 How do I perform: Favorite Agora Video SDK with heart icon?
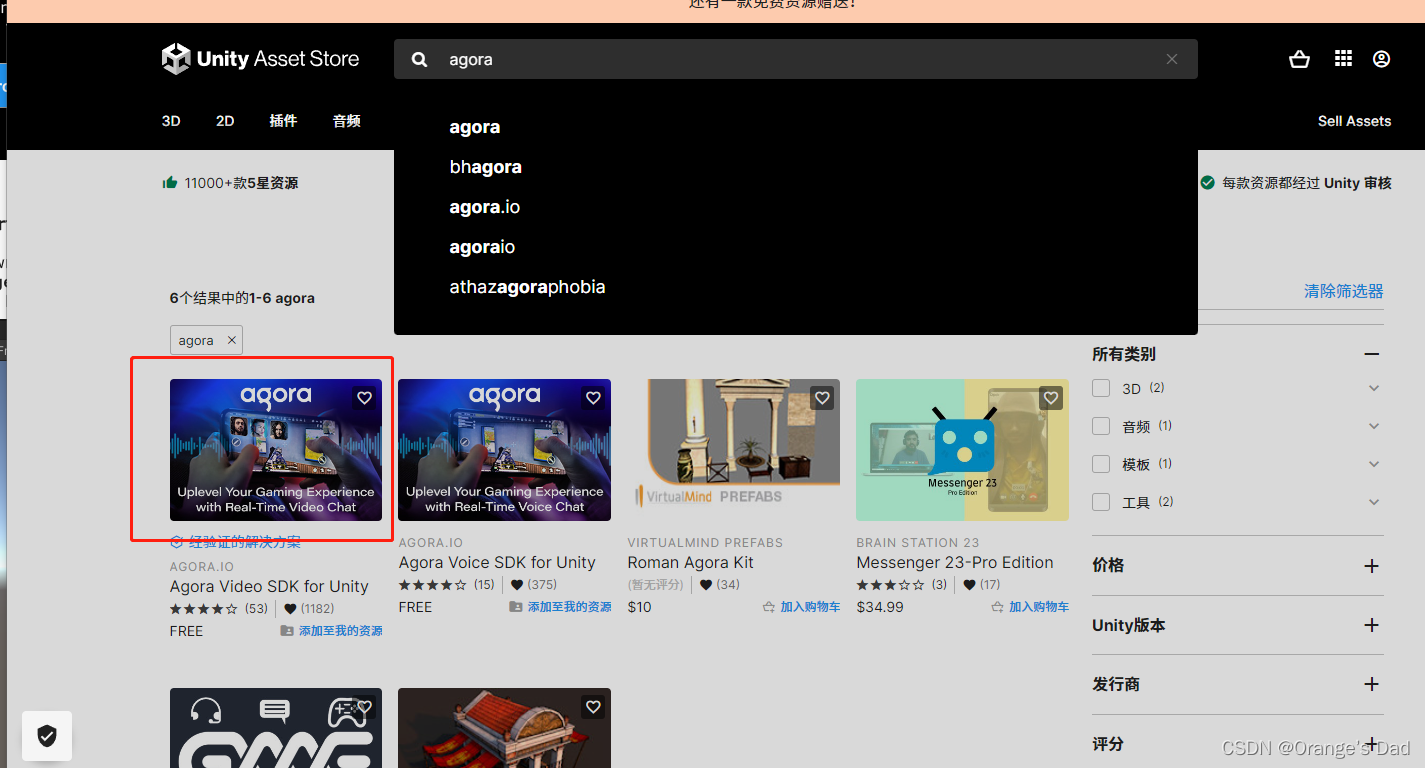pyautogui.click(x=364, y=398)
